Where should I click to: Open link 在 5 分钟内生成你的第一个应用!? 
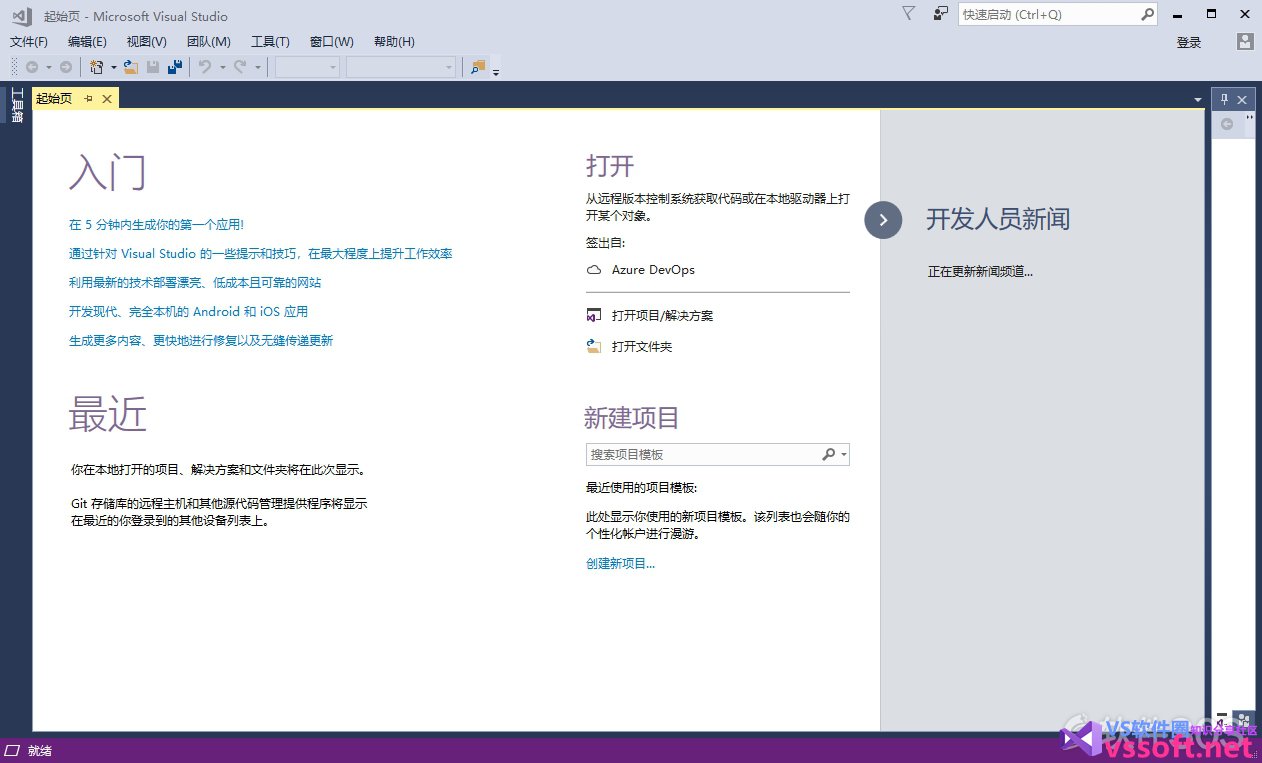tap(156, 225)
